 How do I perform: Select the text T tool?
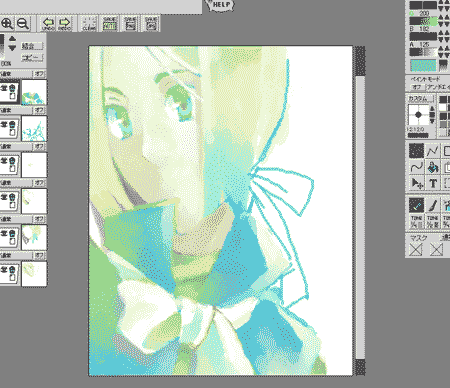click(433, 183)
